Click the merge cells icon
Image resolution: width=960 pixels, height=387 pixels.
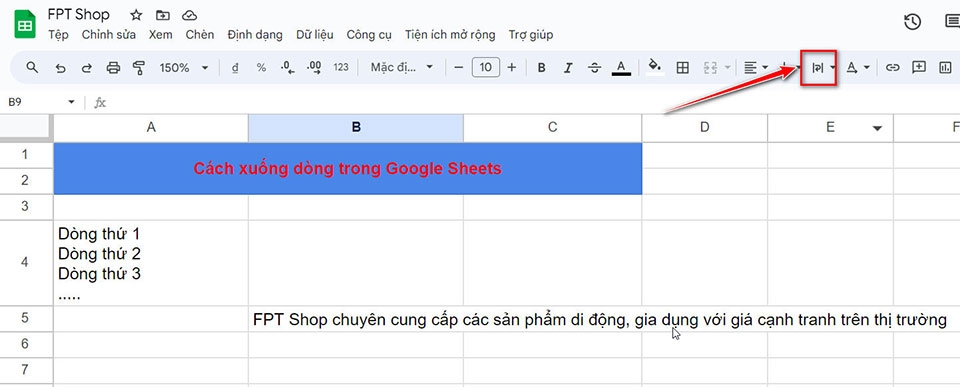pos(710,68)
